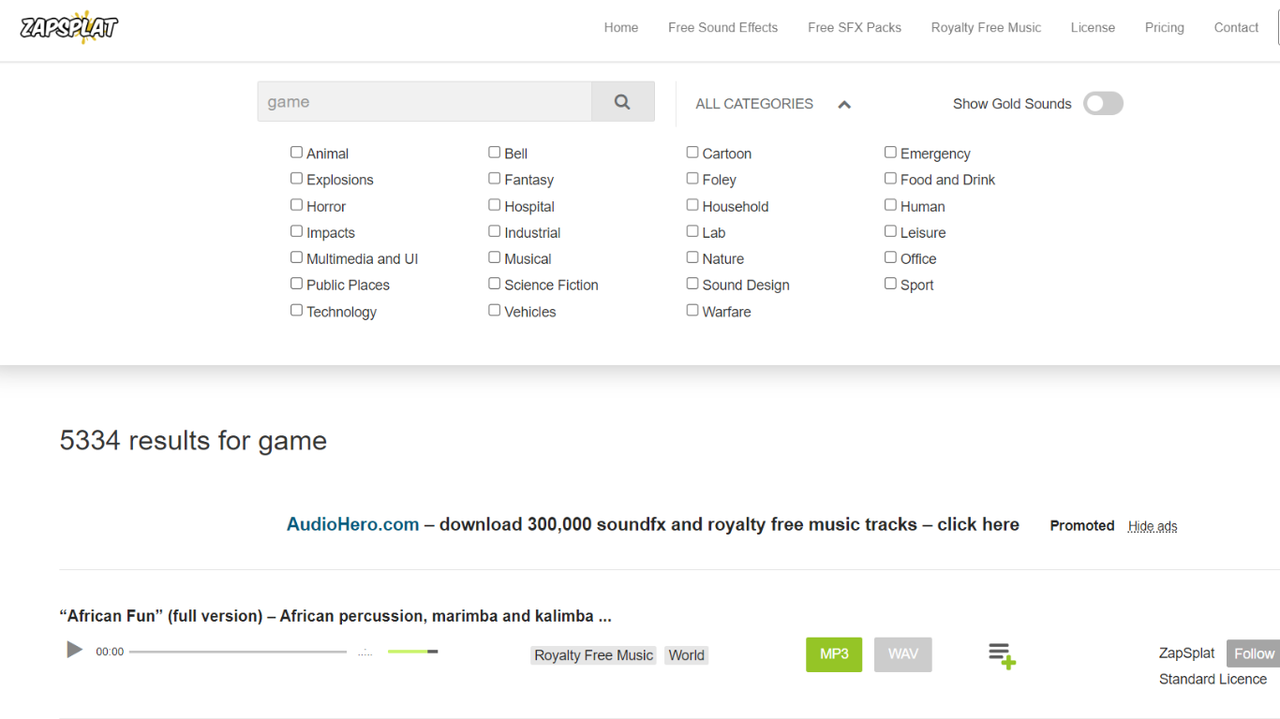This screenshot has height=719, width=1280.
Task: Check the Sound Design checkbox
Action: click(x=692, y=283)
